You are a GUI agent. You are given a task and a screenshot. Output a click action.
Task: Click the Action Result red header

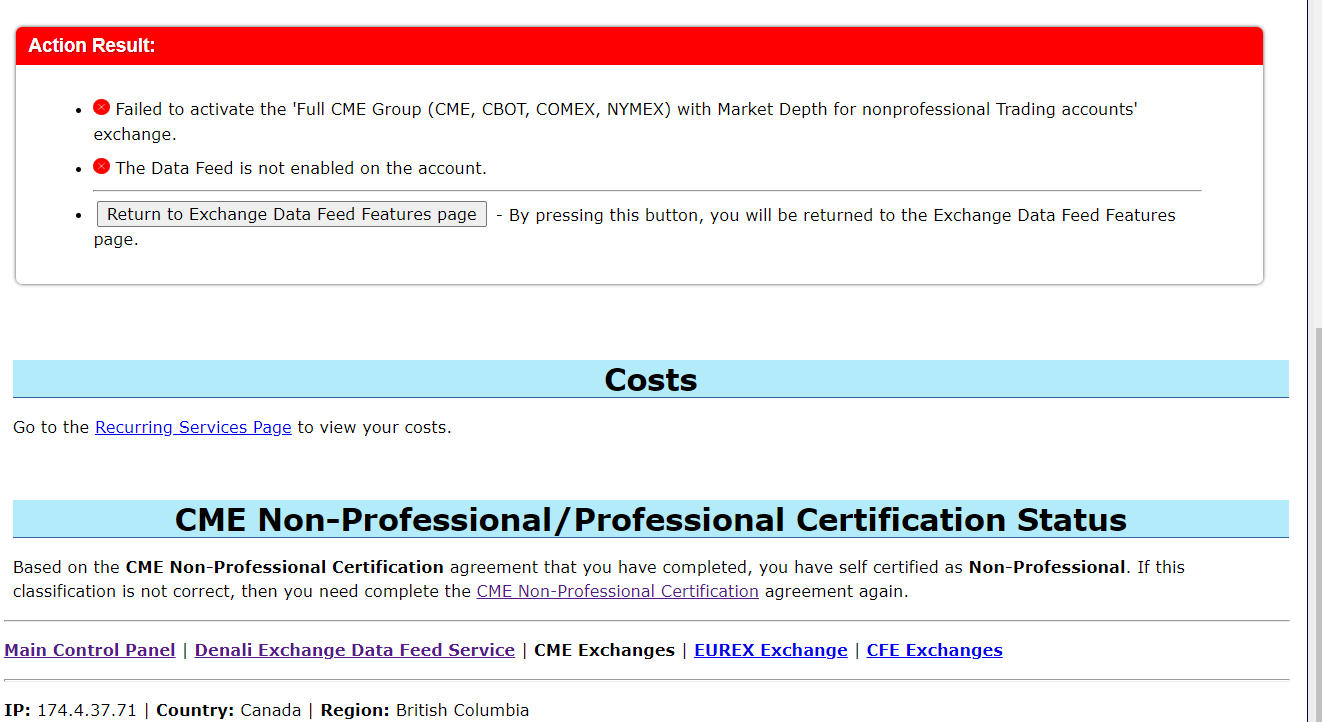(639, 46)
